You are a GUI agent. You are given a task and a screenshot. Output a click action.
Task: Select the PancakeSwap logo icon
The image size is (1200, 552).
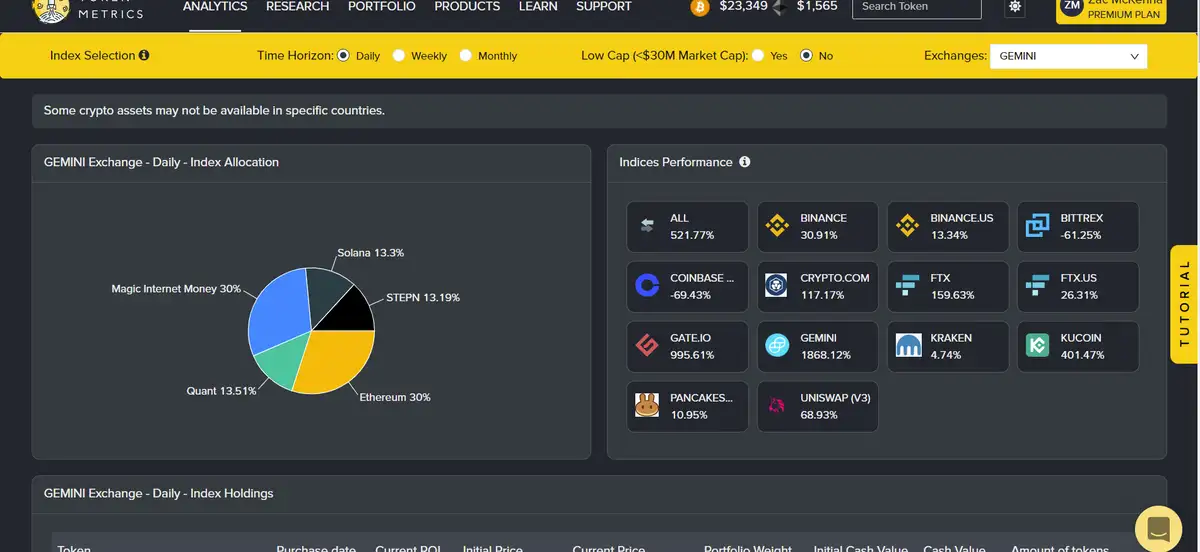point(647,406)
